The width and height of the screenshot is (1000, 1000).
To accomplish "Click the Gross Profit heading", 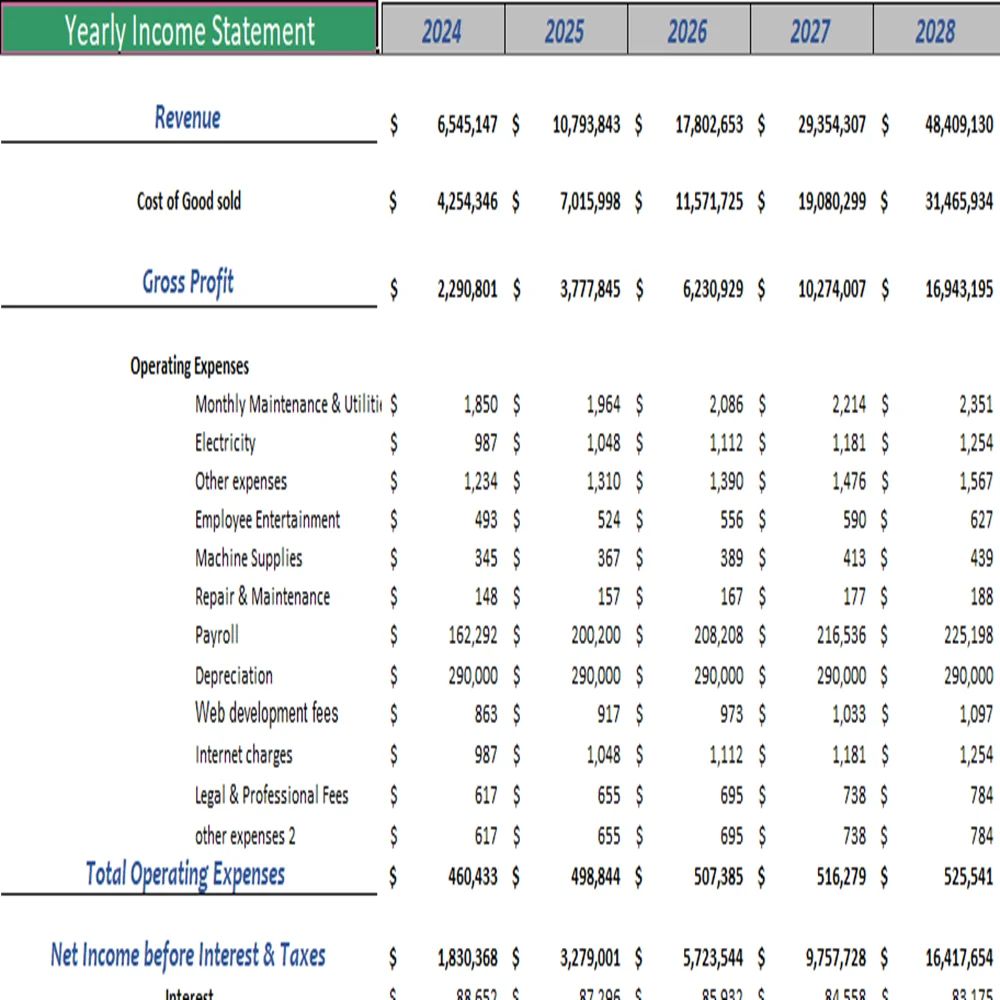I will [x=187, y=283].
